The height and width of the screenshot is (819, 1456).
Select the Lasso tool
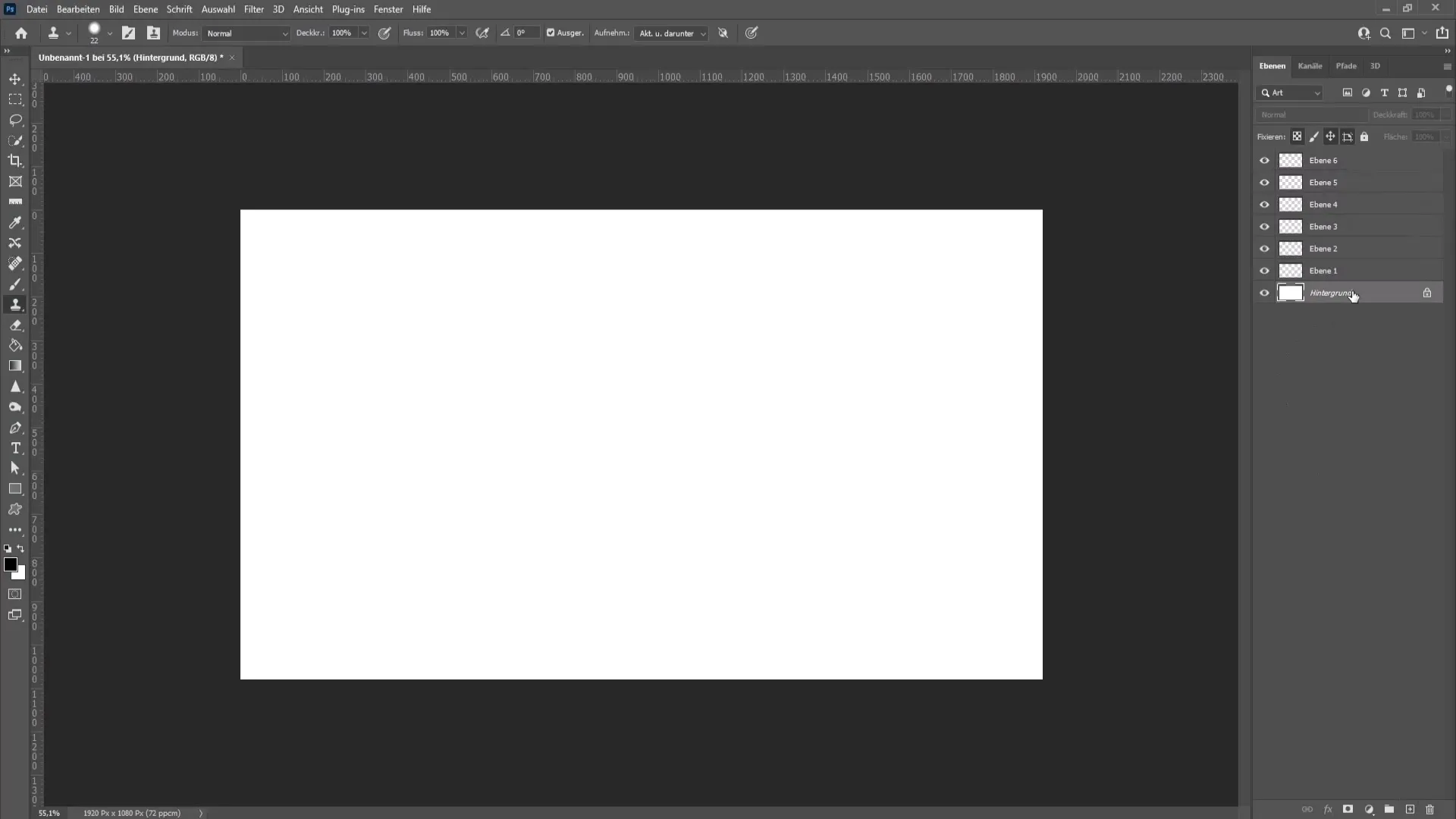coord(15,120)
